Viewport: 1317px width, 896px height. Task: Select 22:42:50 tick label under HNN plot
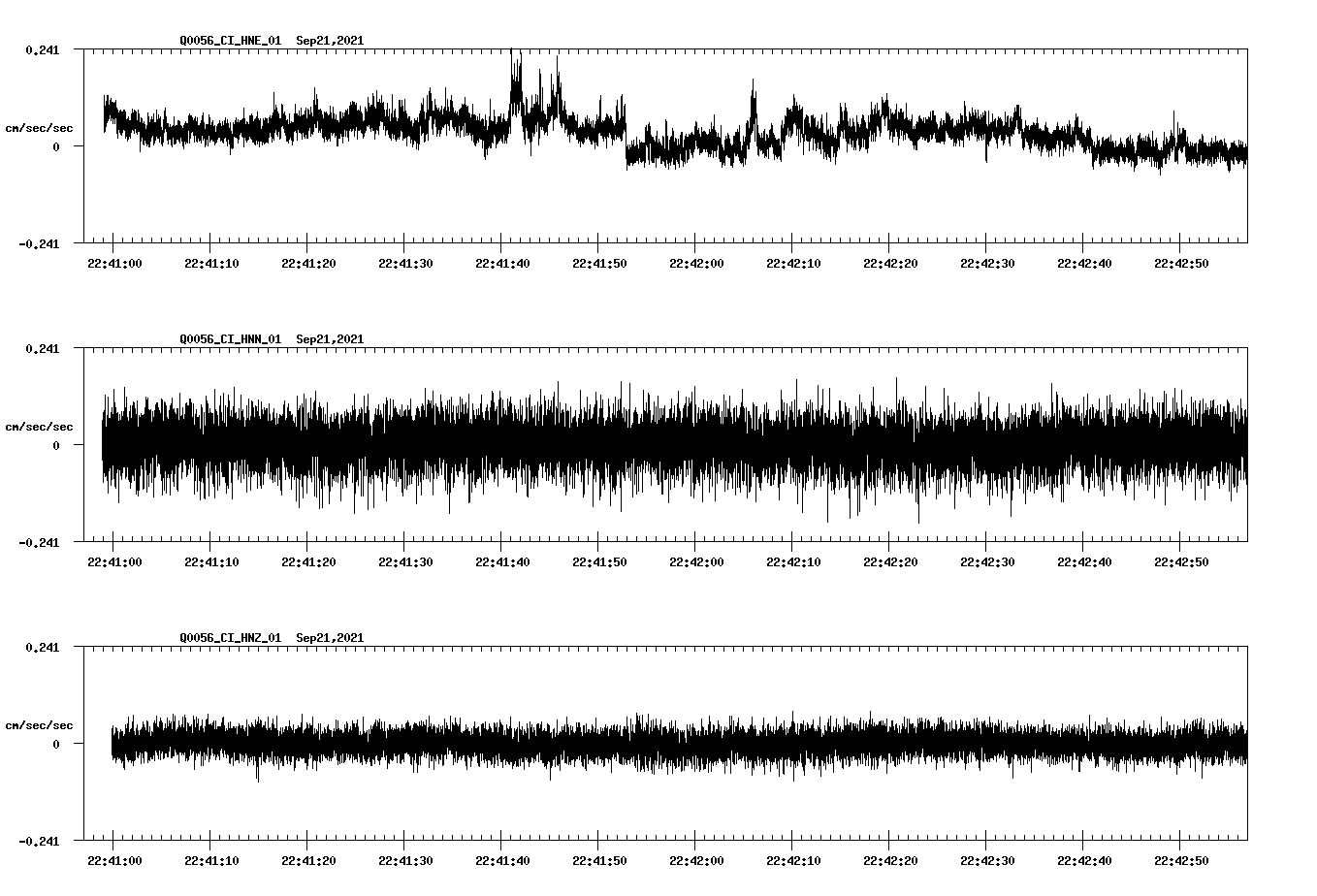point(1181,561)
